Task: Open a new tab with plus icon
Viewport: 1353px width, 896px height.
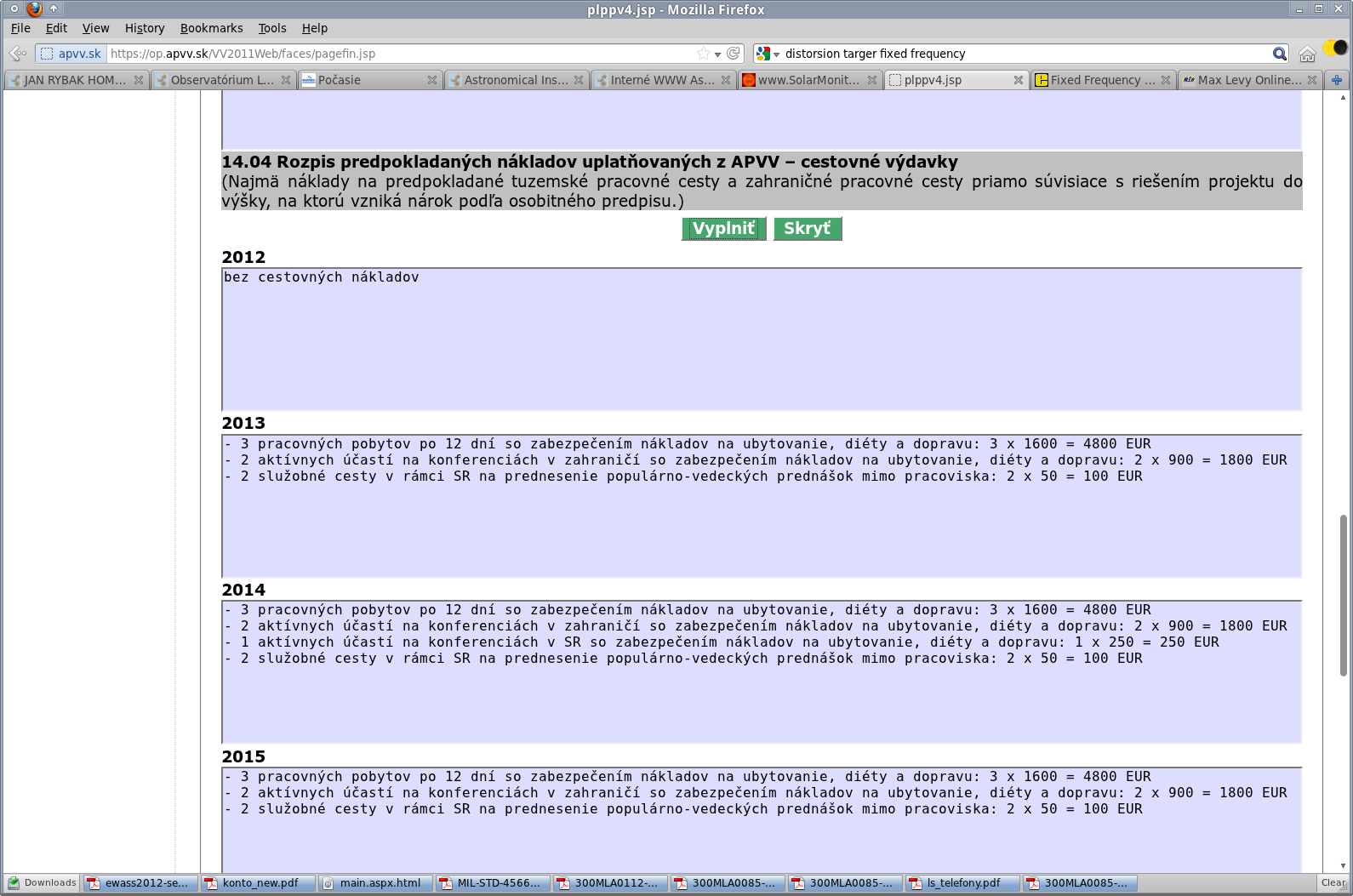Action: [1337, 80]
